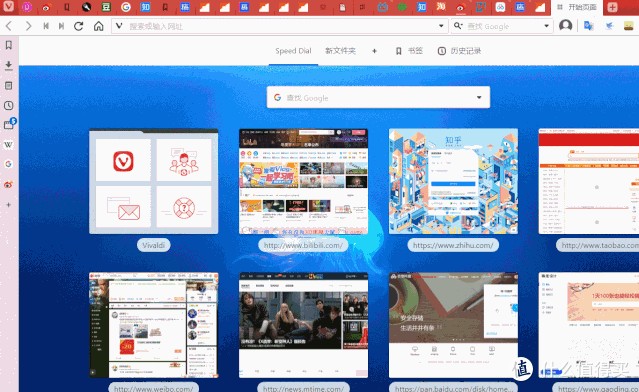Click the translate extension icon
The image size is (639, 392).
[588, 26]
